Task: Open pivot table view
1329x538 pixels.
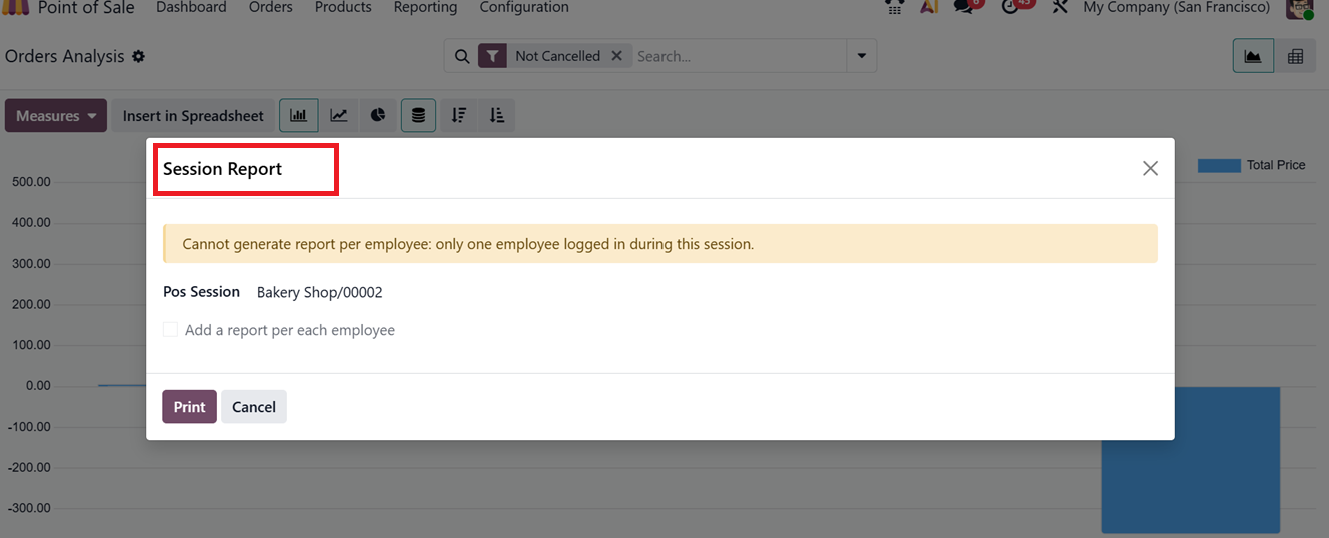Action: [1295, 57]
